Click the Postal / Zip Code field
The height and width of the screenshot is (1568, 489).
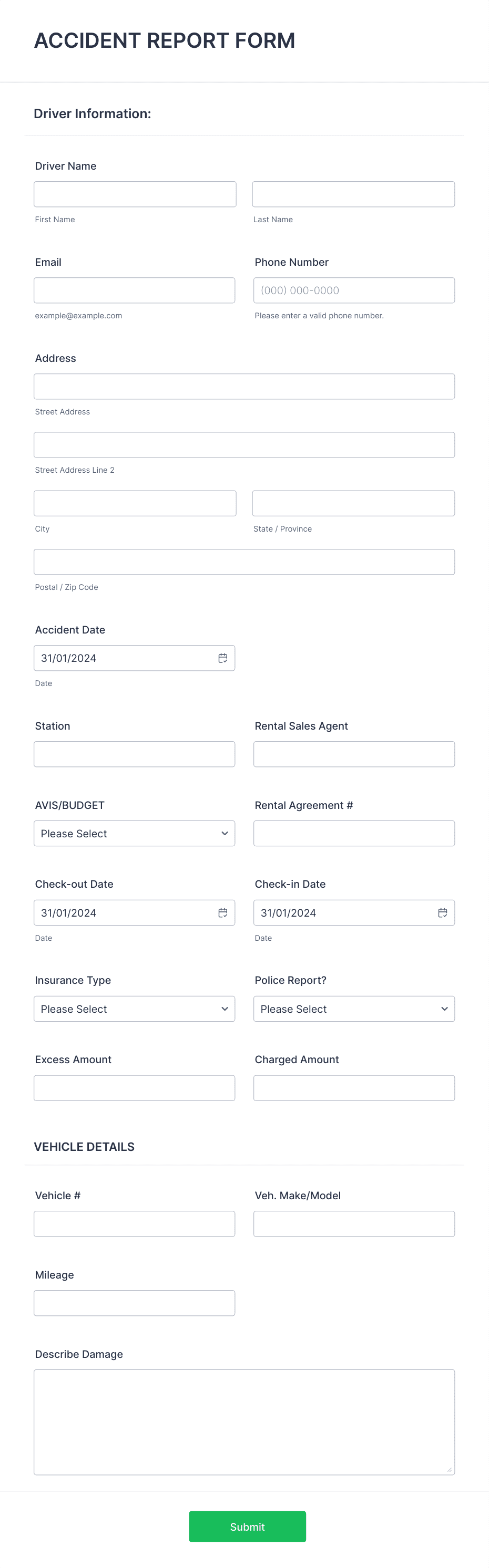[x=244, y=562]
